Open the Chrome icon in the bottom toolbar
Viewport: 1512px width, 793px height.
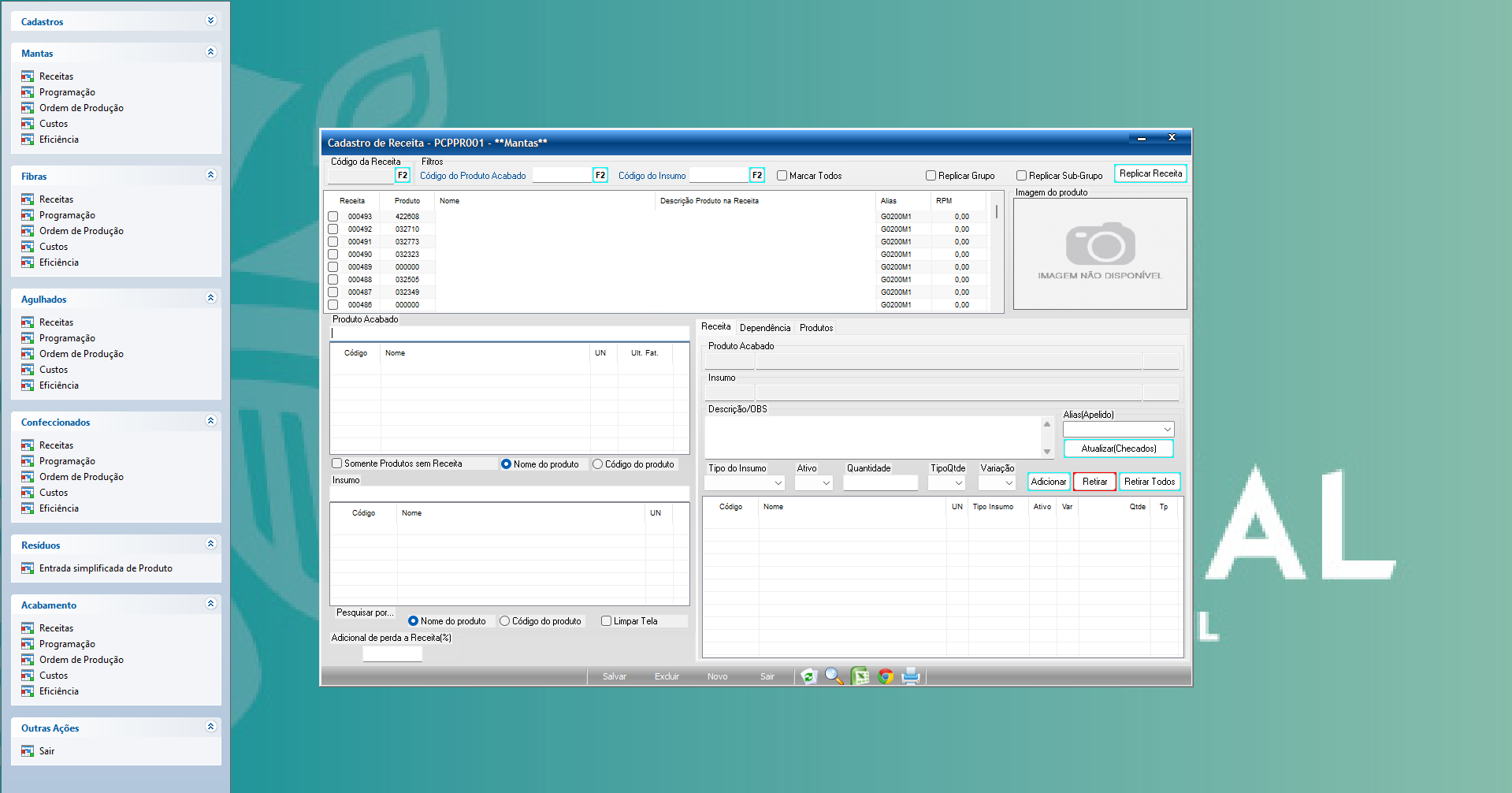[886, 676]
